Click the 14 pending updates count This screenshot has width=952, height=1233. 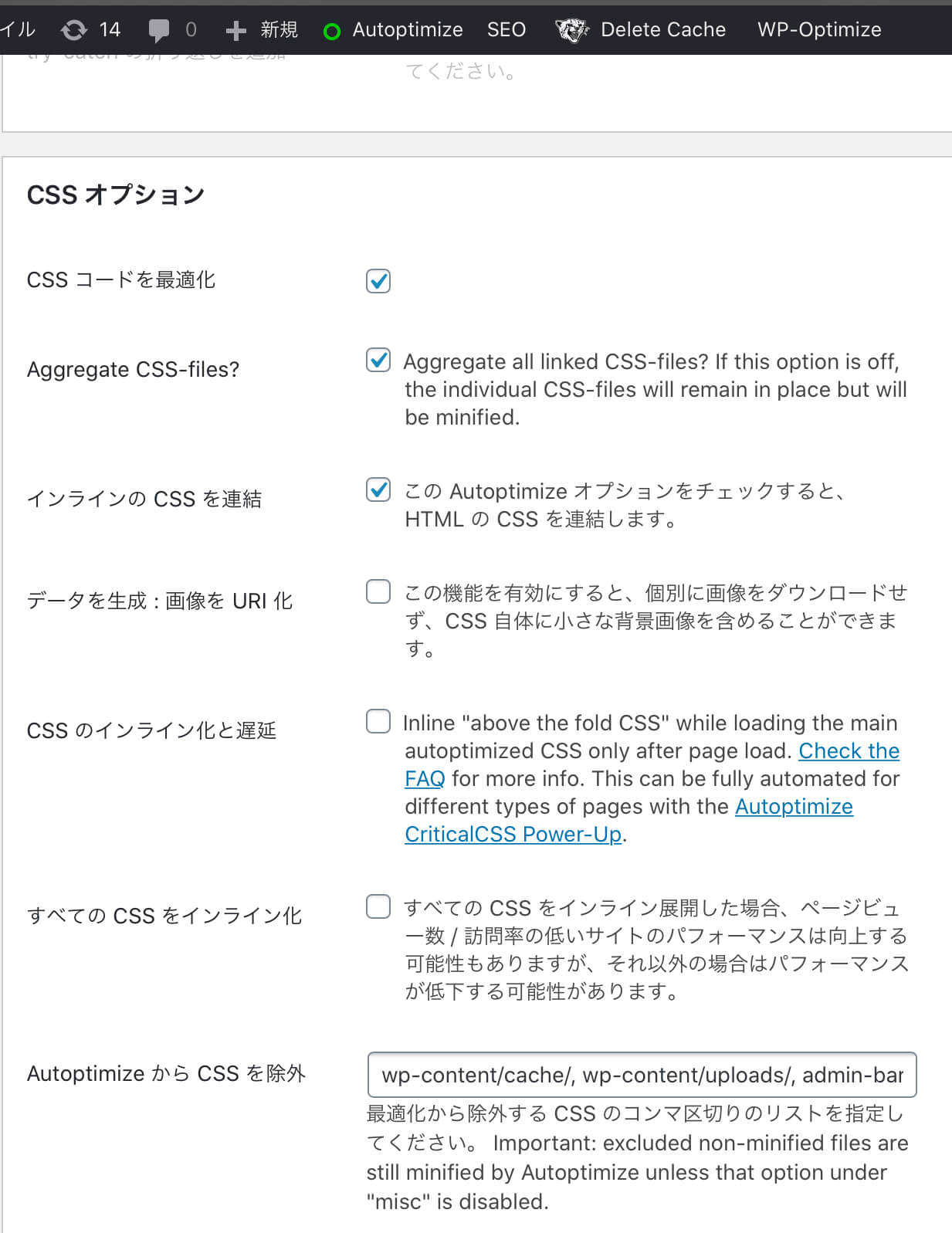click(110, 29)
